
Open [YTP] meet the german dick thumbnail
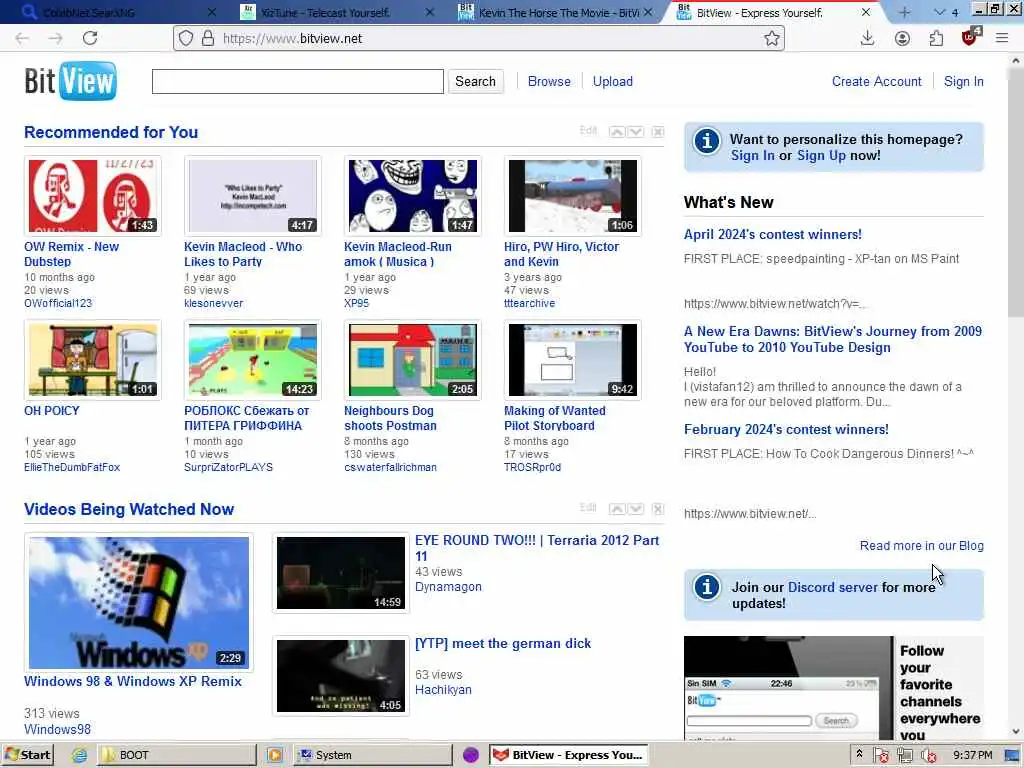coord(341,676)
